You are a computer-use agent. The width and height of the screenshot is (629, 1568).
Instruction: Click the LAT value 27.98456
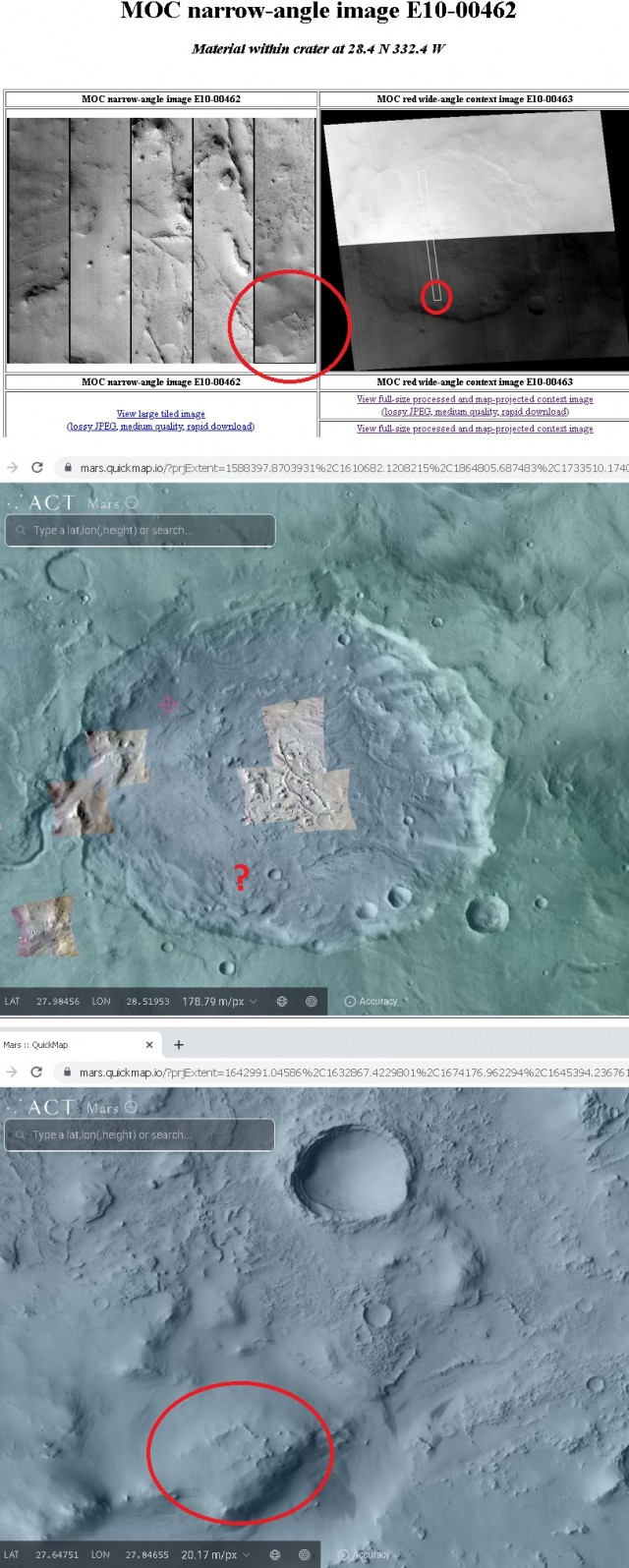pos(58,1002)
